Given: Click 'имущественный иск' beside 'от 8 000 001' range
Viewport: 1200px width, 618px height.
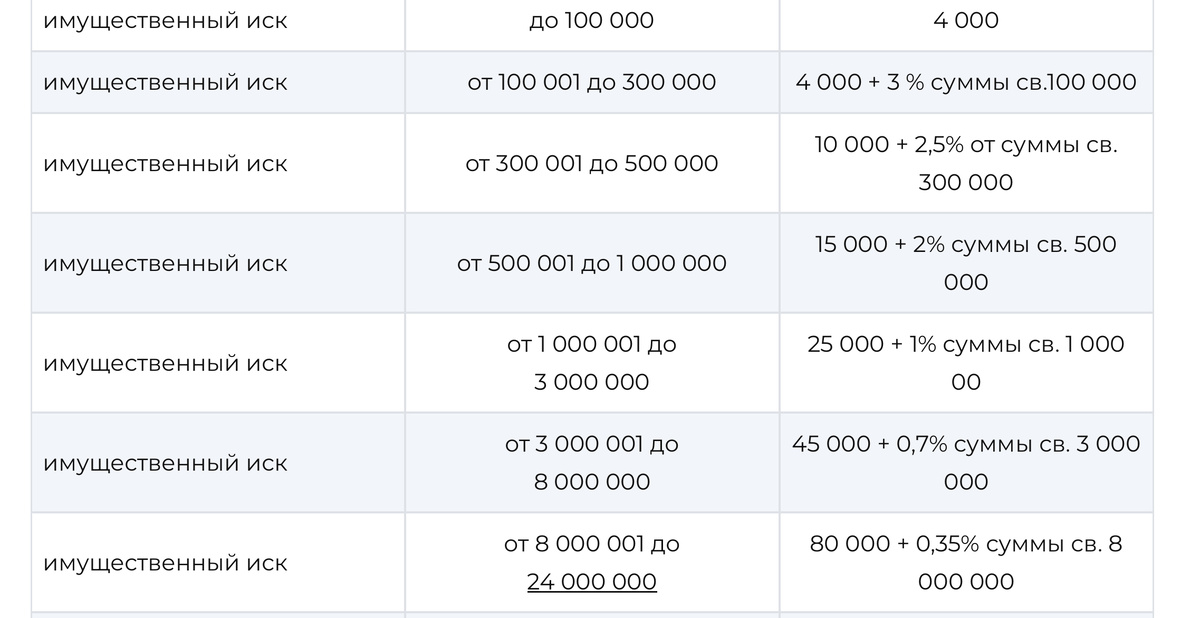Looking at the screenshot, I should (x=165, y=564).
